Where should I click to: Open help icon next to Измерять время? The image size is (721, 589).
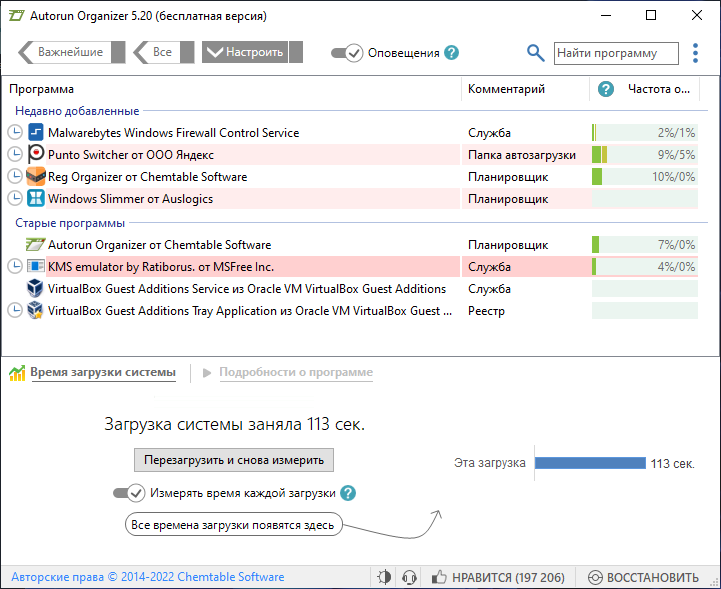coord(348,493)
